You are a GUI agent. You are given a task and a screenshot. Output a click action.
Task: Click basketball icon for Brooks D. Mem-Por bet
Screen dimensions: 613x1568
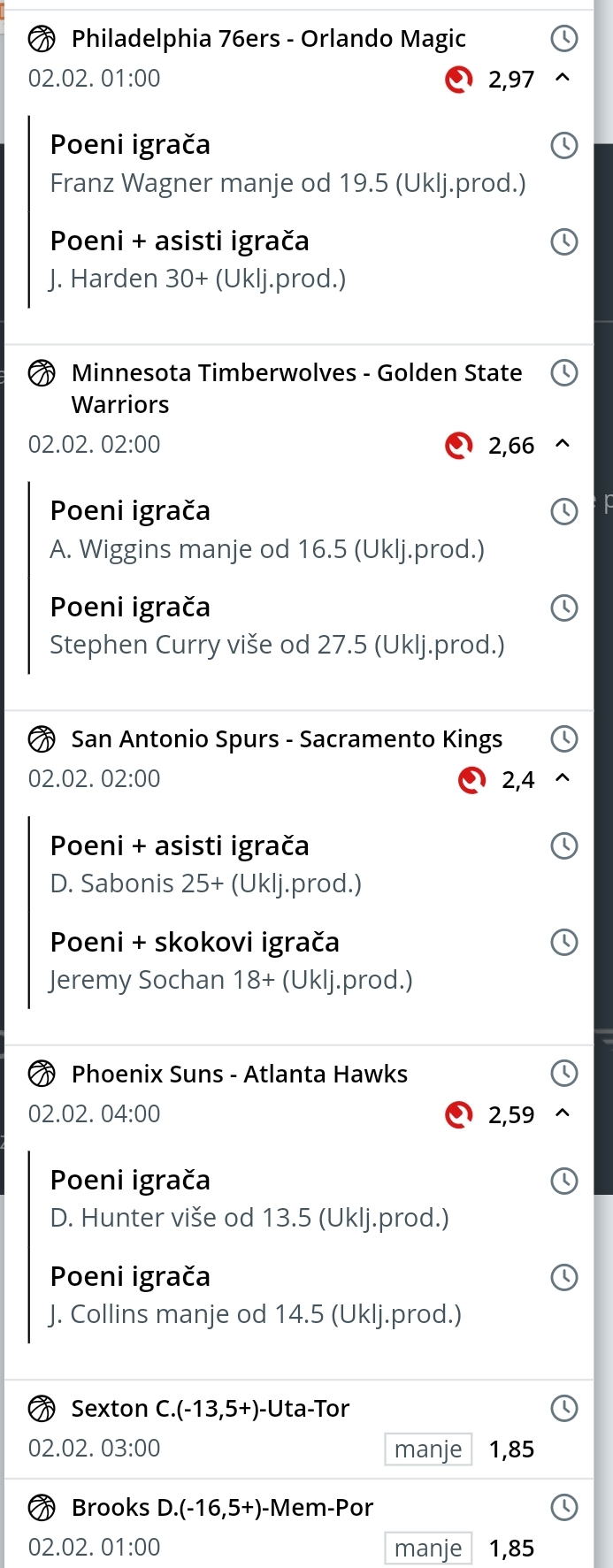click(42, 1507)
